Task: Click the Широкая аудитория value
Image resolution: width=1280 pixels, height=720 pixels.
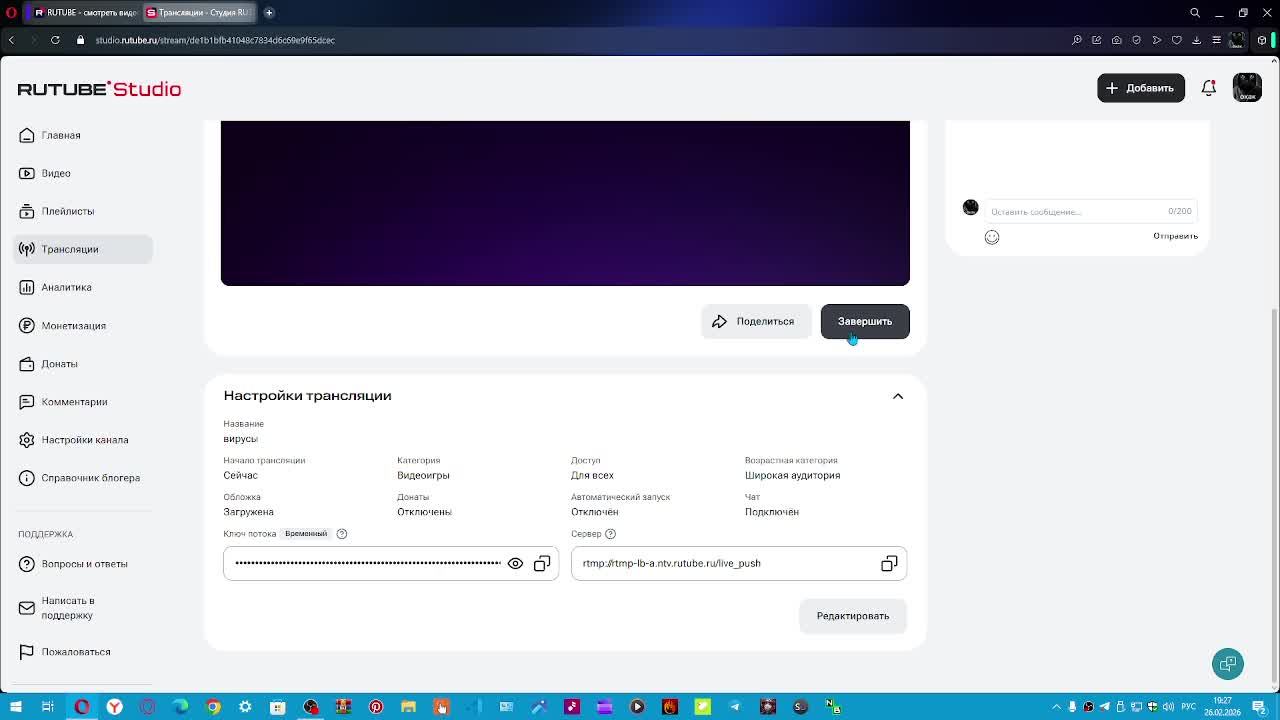Action: pyautogui.click(x=792, y=475)
